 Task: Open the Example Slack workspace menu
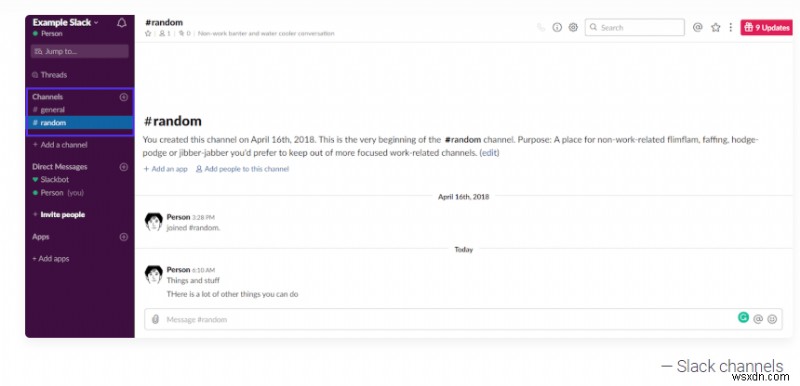click(x=65, y=22)
